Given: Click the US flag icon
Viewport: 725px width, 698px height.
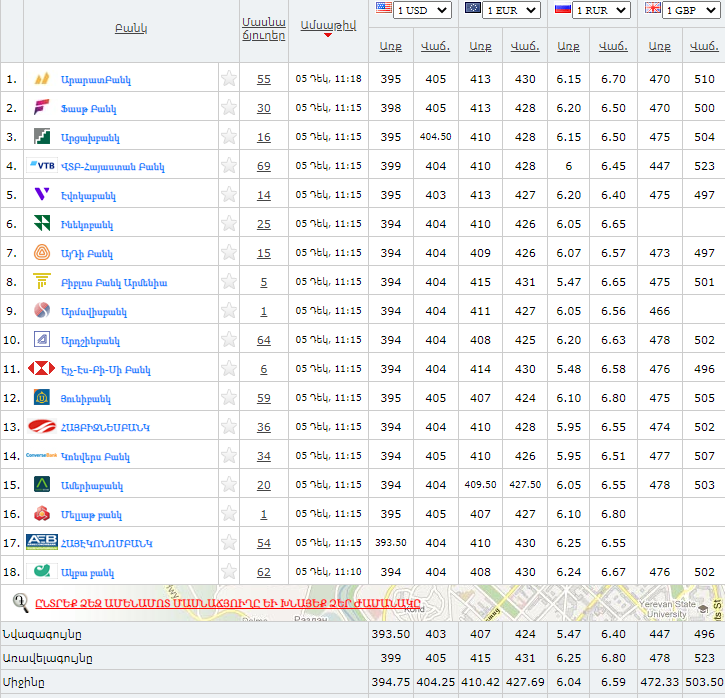Looking at the screenshot, I should (x=384, y=8).
